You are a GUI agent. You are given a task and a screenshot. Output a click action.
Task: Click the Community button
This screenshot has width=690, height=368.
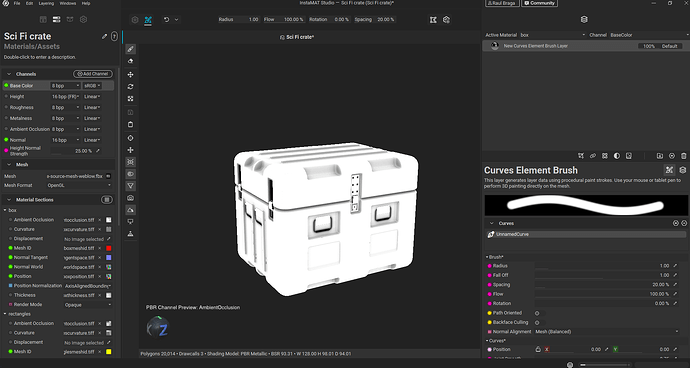[540, 3]
